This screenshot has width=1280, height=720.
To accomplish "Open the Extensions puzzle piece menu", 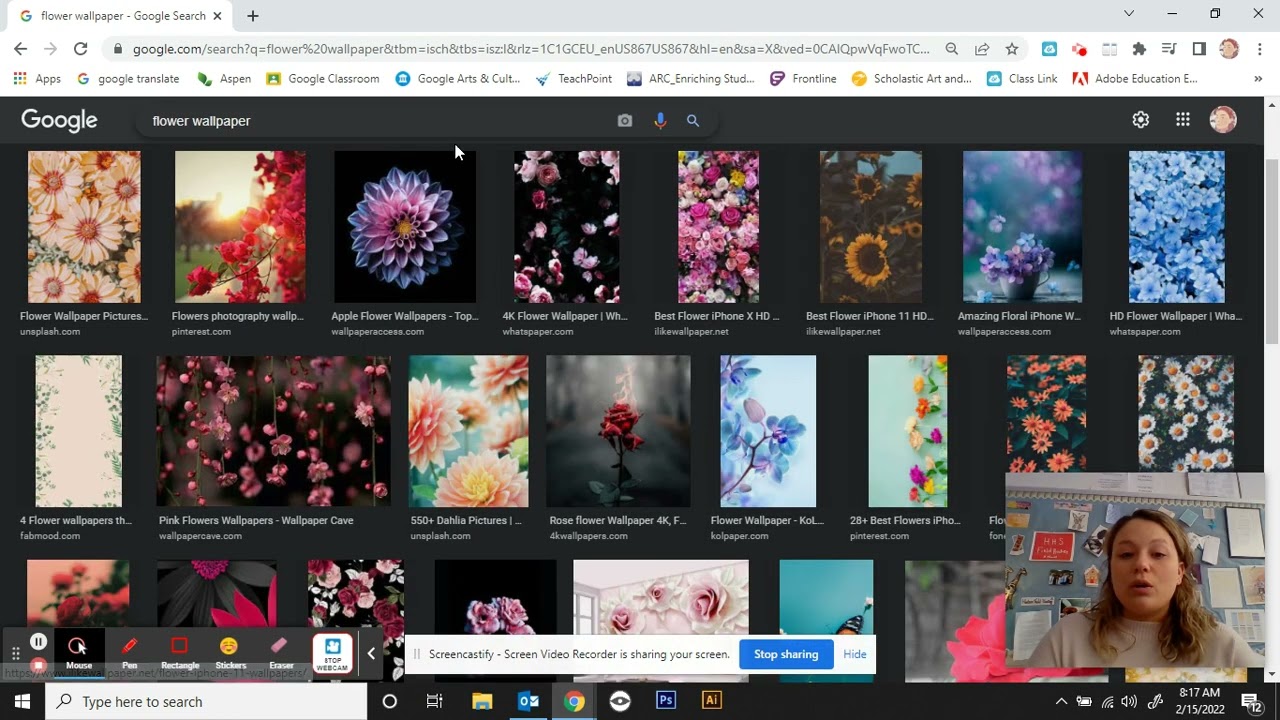I will click(1139, 49).
